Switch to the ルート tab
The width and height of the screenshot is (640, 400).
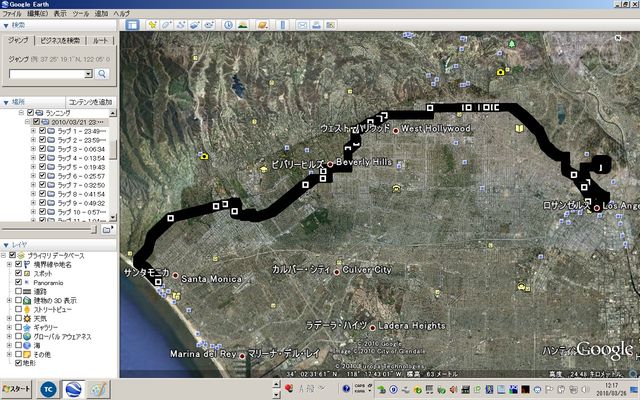click(x=101, y=40)
